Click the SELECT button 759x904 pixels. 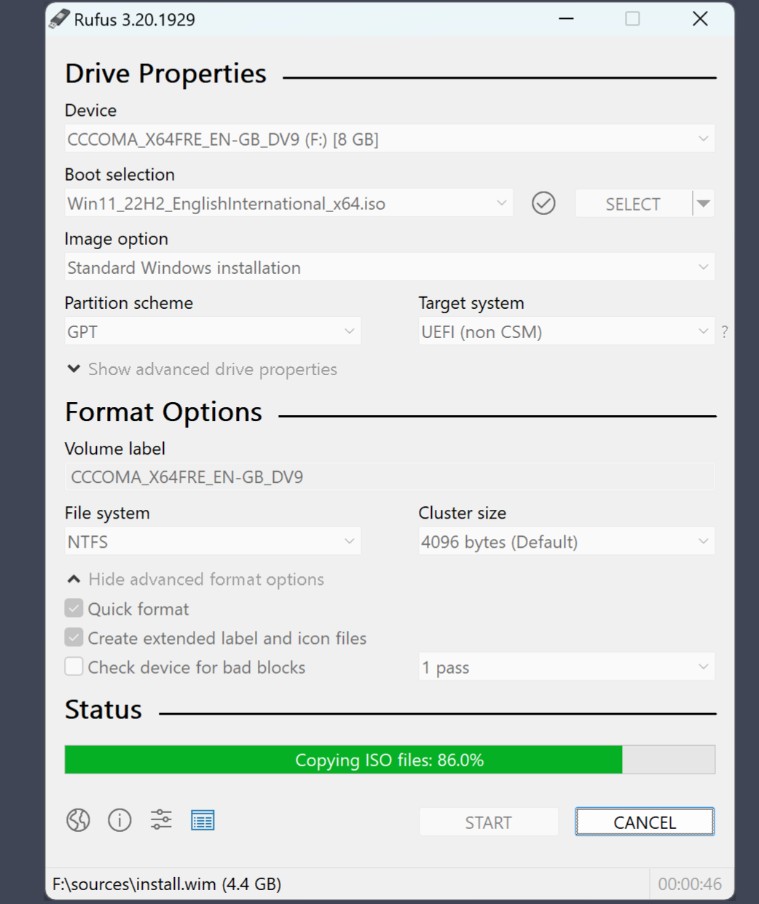tap(633, 204)
